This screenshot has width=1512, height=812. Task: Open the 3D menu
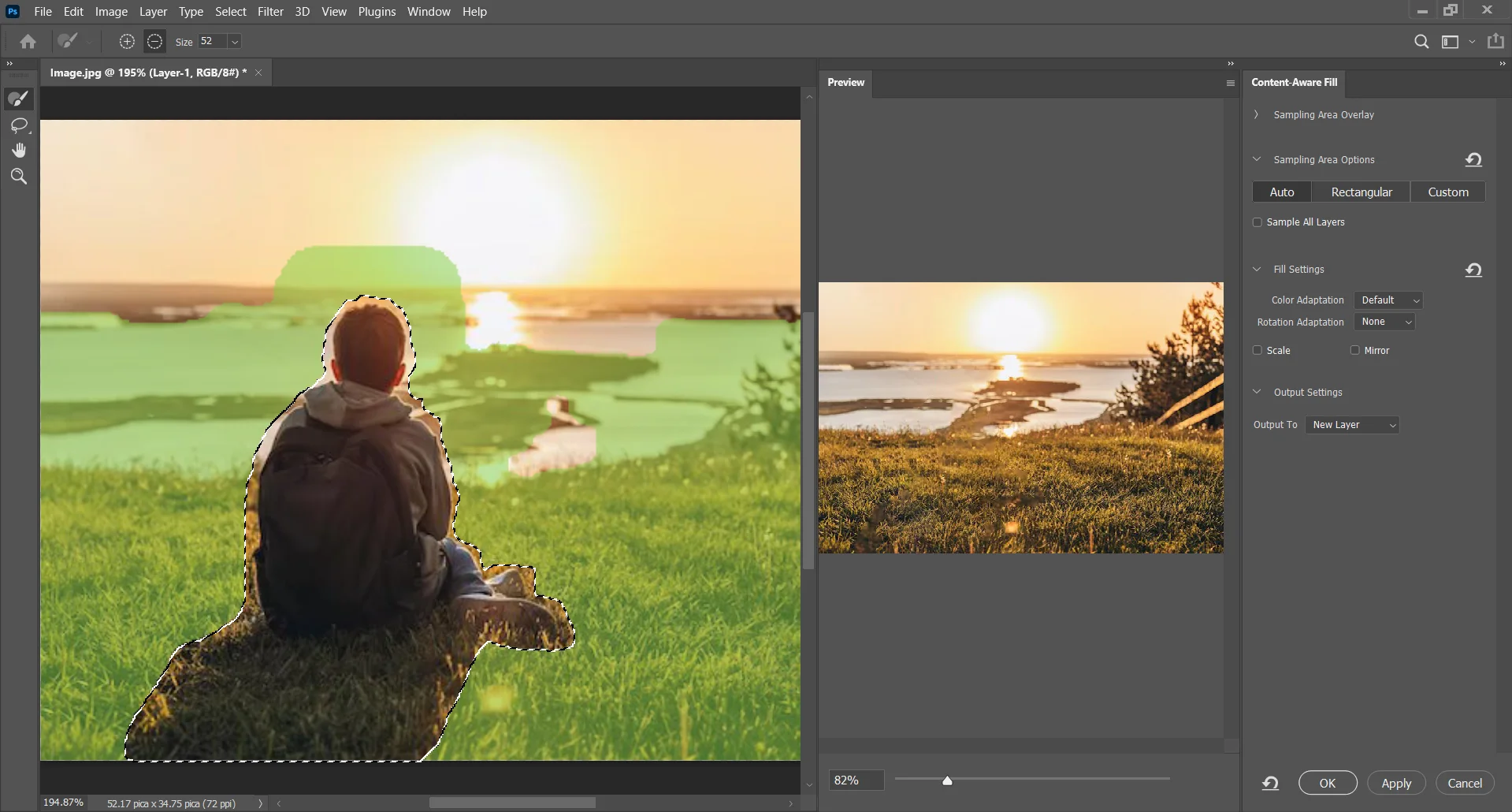click(302, 12)
